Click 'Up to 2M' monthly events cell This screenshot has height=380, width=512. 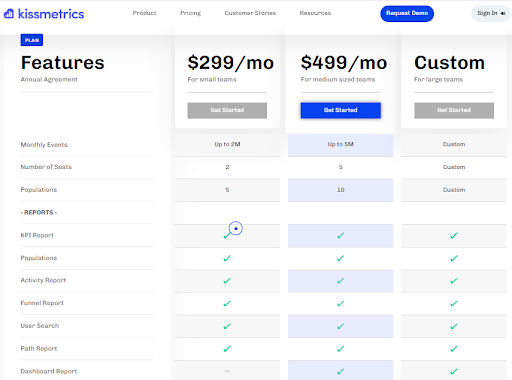tap(227, 144)
